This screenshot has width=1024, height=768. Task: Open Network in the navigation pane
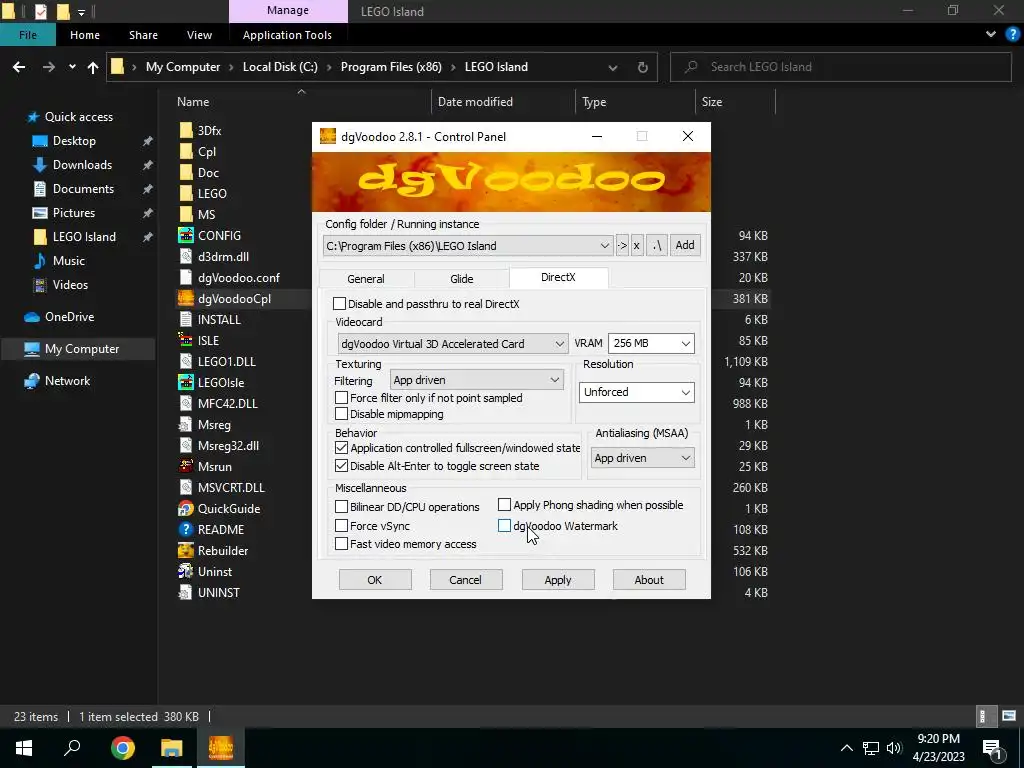67,381
